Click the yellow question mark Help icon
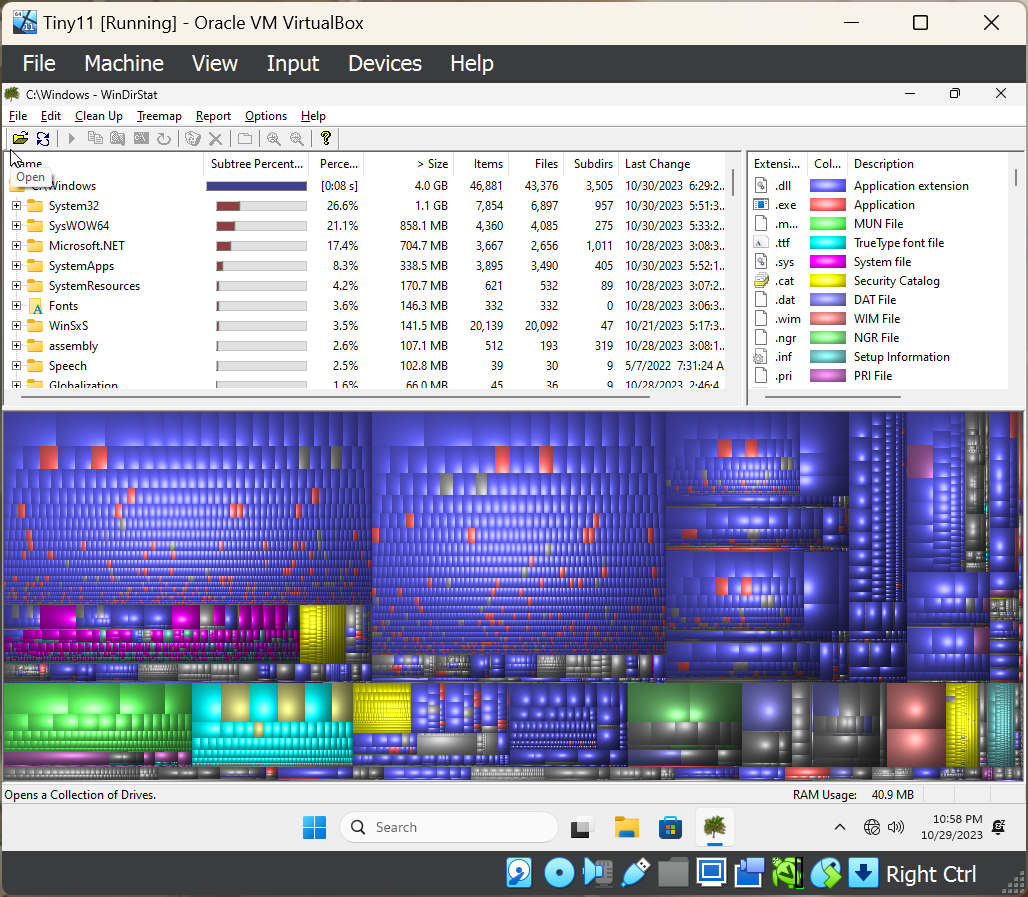Viewport: 1028px width, 897px height. pos(326,138)
